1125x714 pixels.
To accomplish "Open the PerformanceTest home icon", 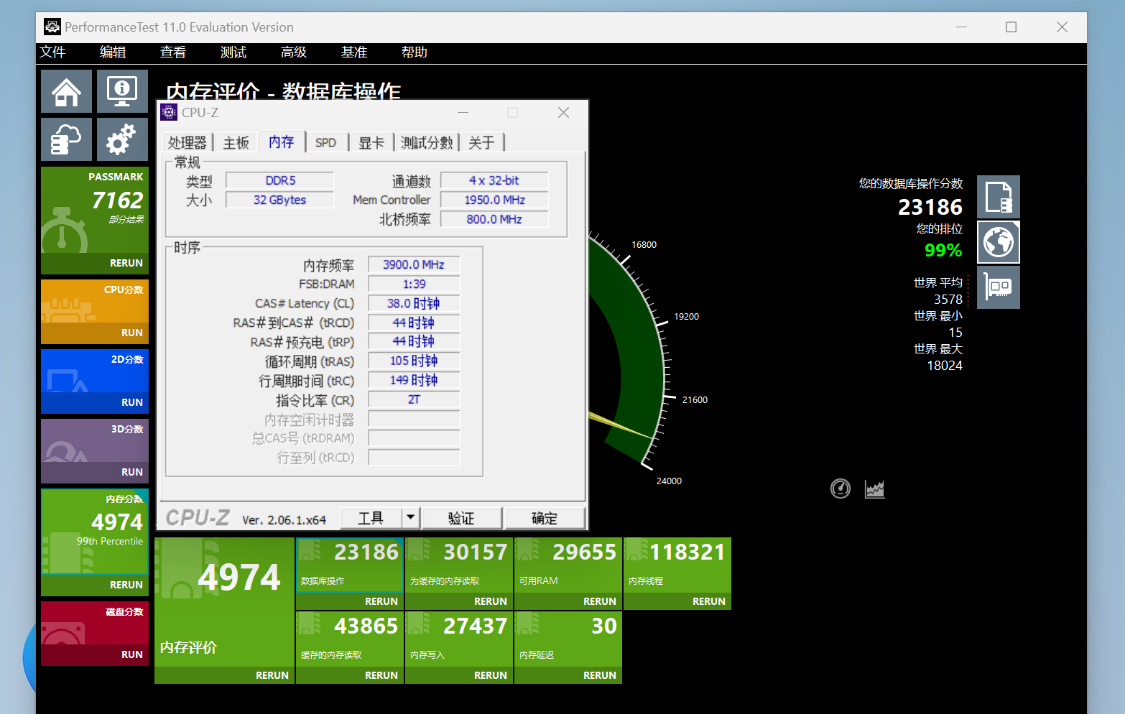I will [x=66, y=91].
